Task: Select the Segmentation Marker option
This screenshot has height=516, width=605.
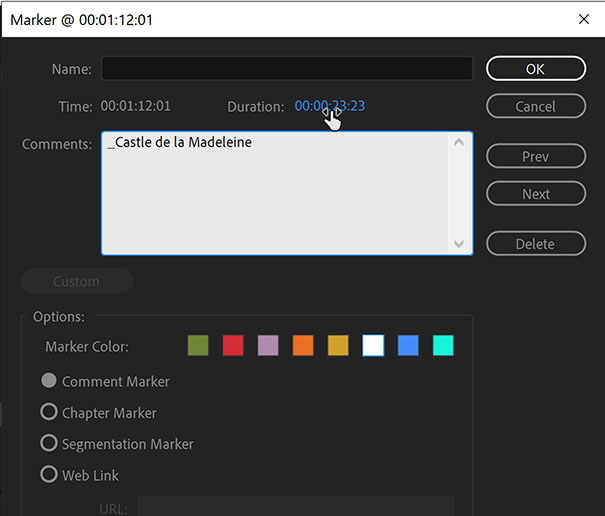Action: click(48, 443)
